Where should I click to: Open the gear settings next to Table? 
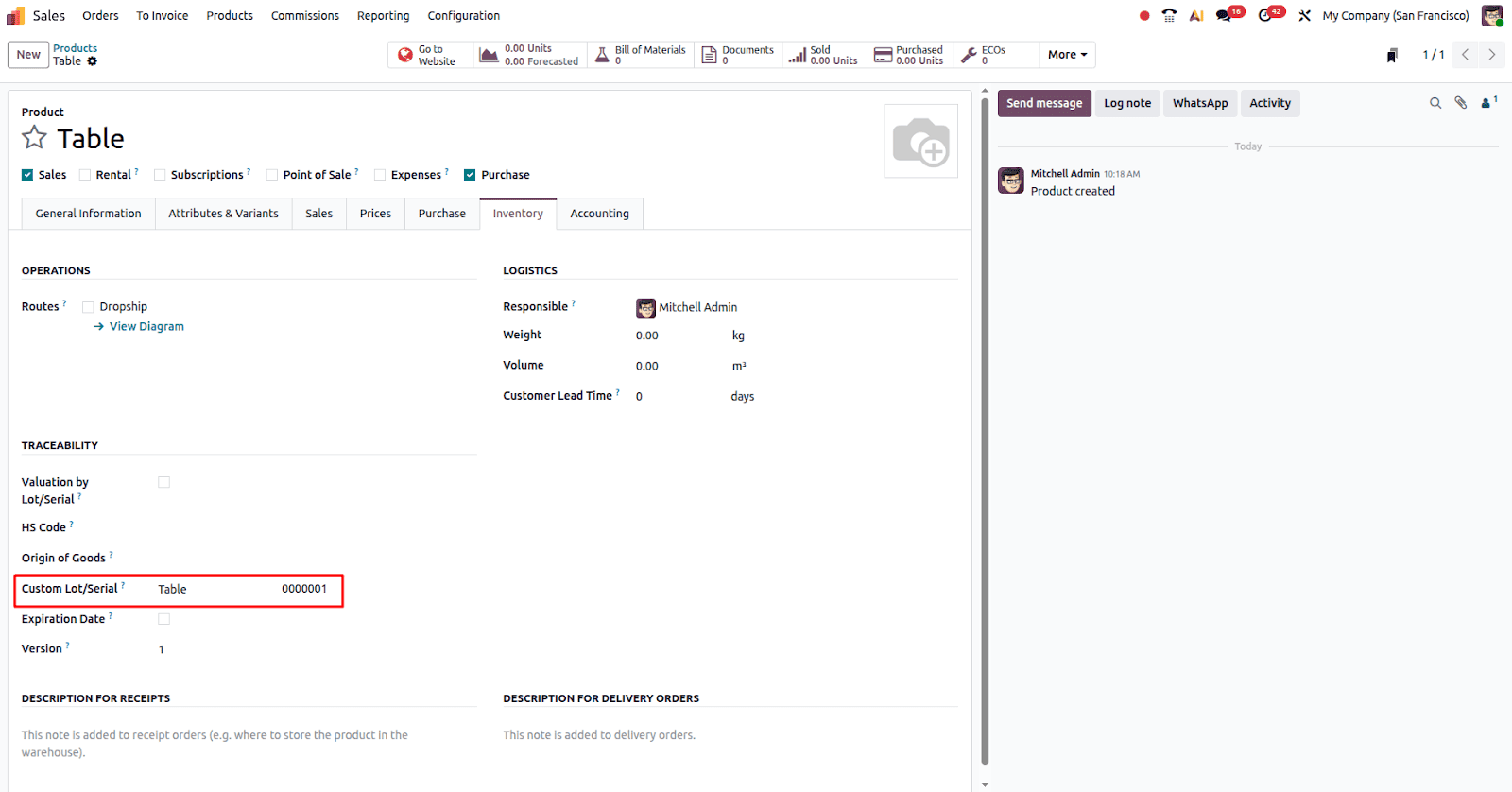tap(93, 61)
